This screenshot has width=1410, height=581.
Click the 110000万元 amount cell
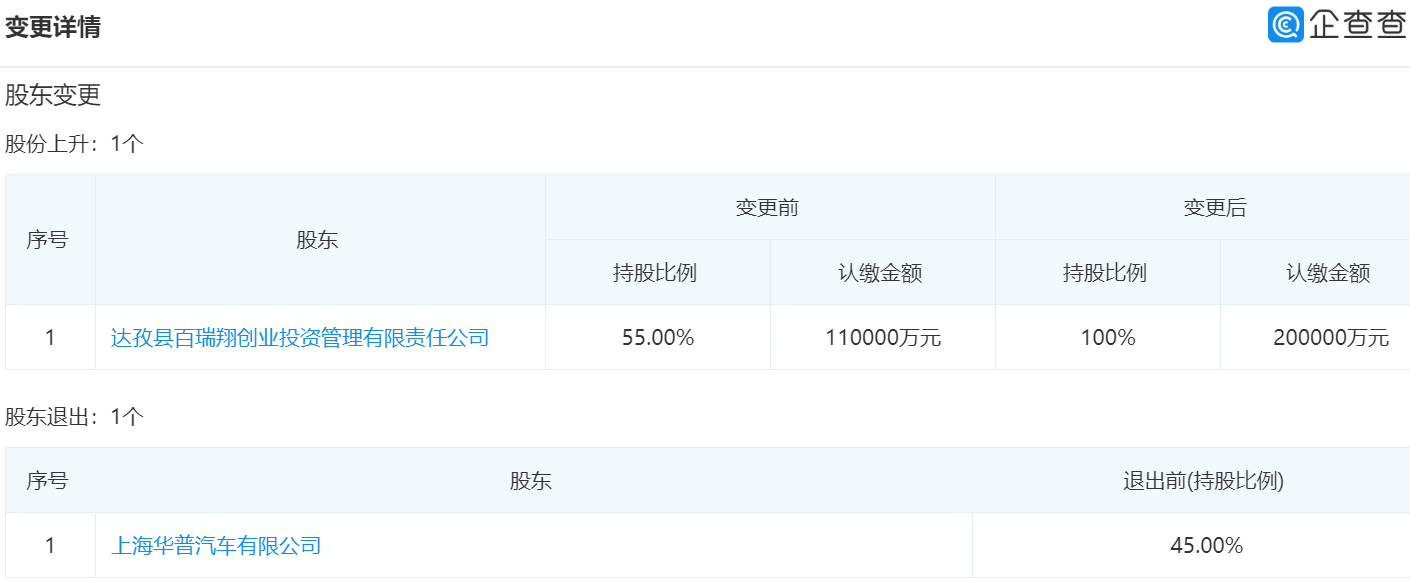pos(883,338)
